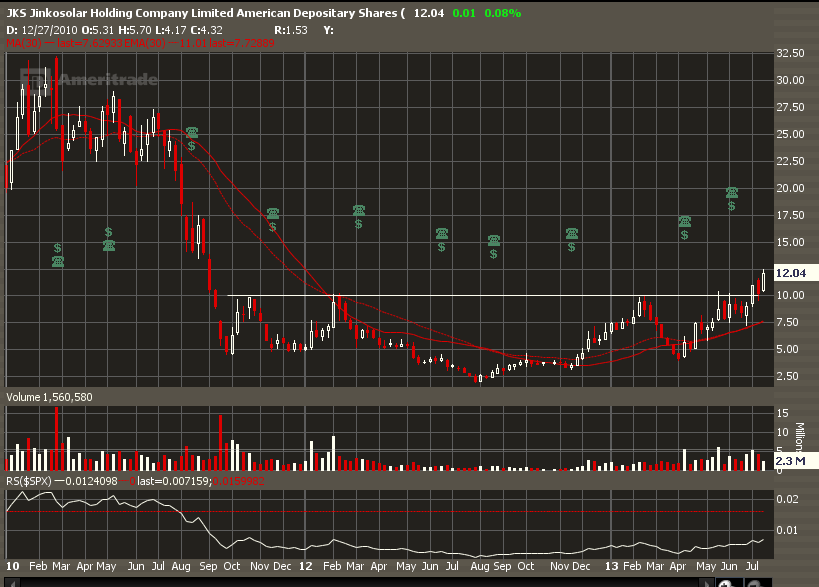The image size is (819, 587).
Task: Click the JKS Jinkosolar chart title text
Action: coord(205,13)
